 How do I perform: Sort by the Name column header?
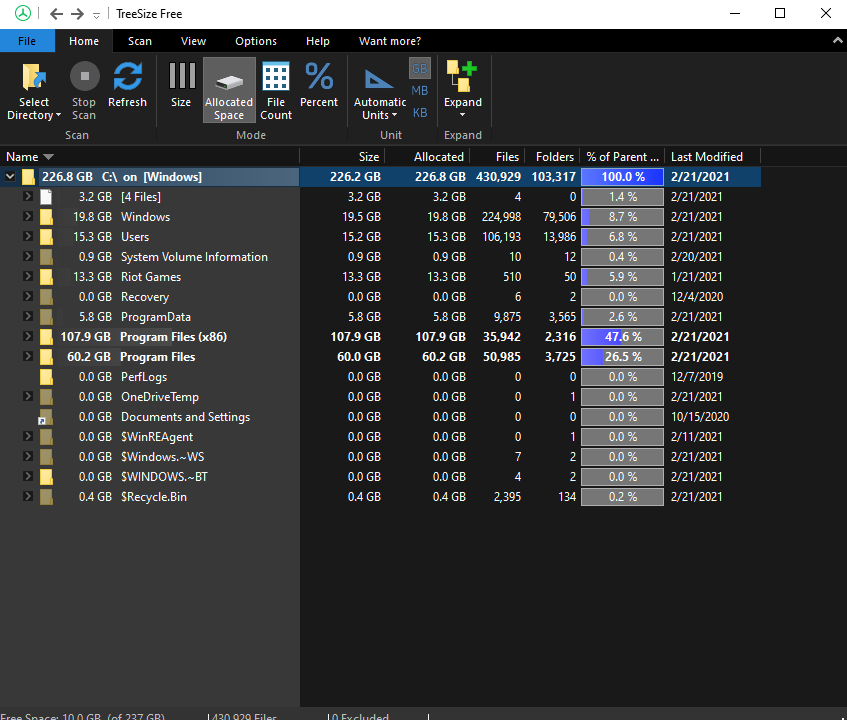click(150, 157)
